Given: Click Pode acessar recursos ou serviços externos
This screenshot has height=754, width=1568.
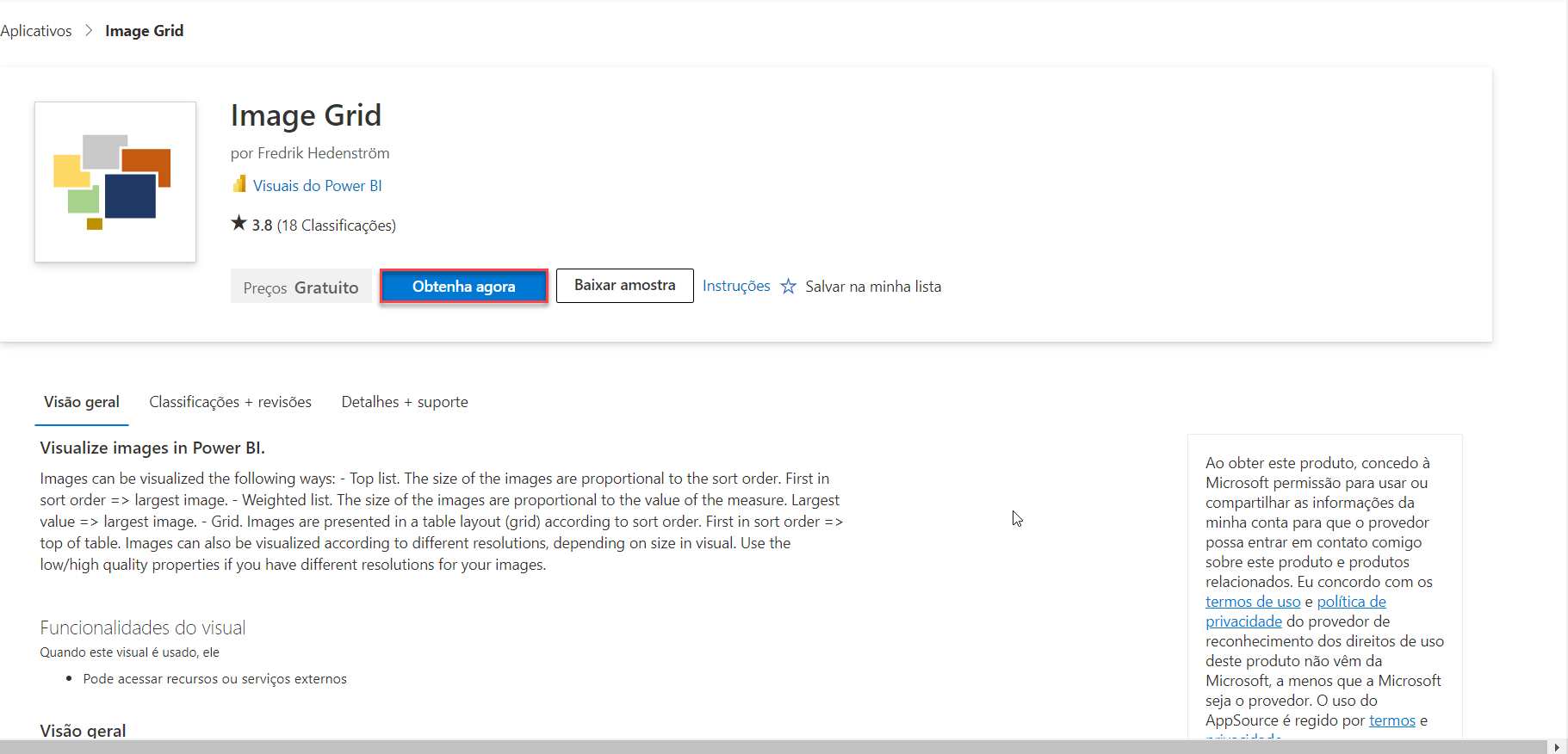Looking at the screenshot, I should [215, 679].
